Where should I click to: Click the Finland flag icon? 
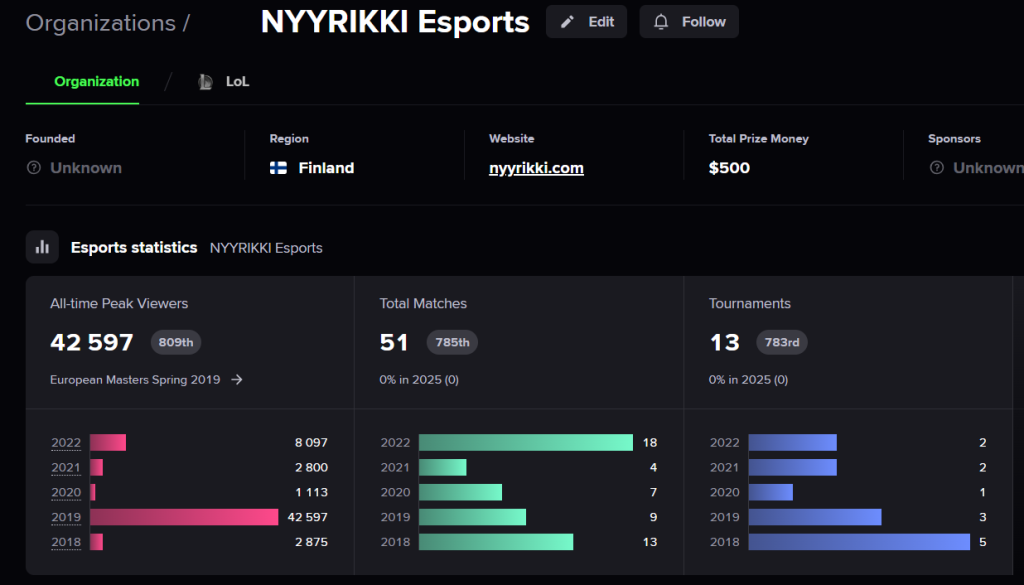point(278,168)
